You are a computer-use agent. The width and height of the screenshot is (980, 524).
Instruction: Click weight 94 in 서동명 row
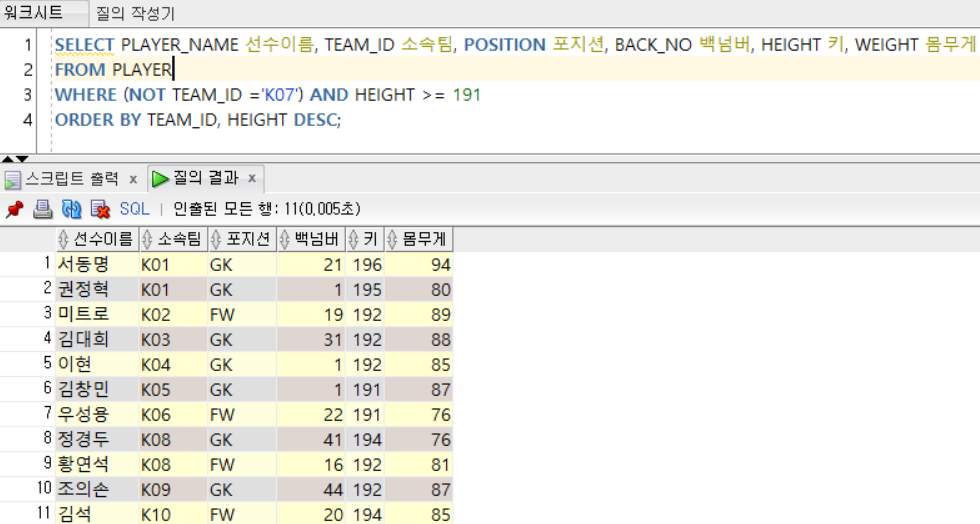point(419,265)
